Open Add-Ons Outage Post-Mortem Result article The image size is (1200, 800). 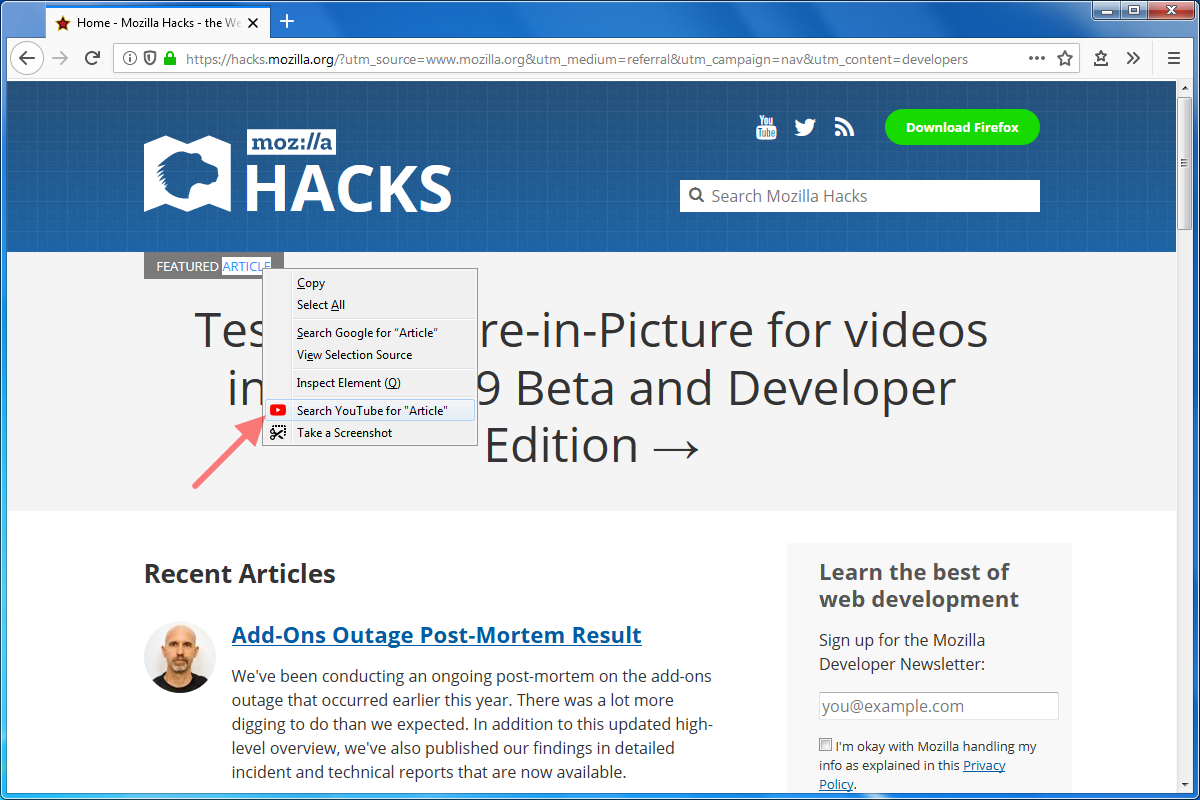click(x=436, y=635)
